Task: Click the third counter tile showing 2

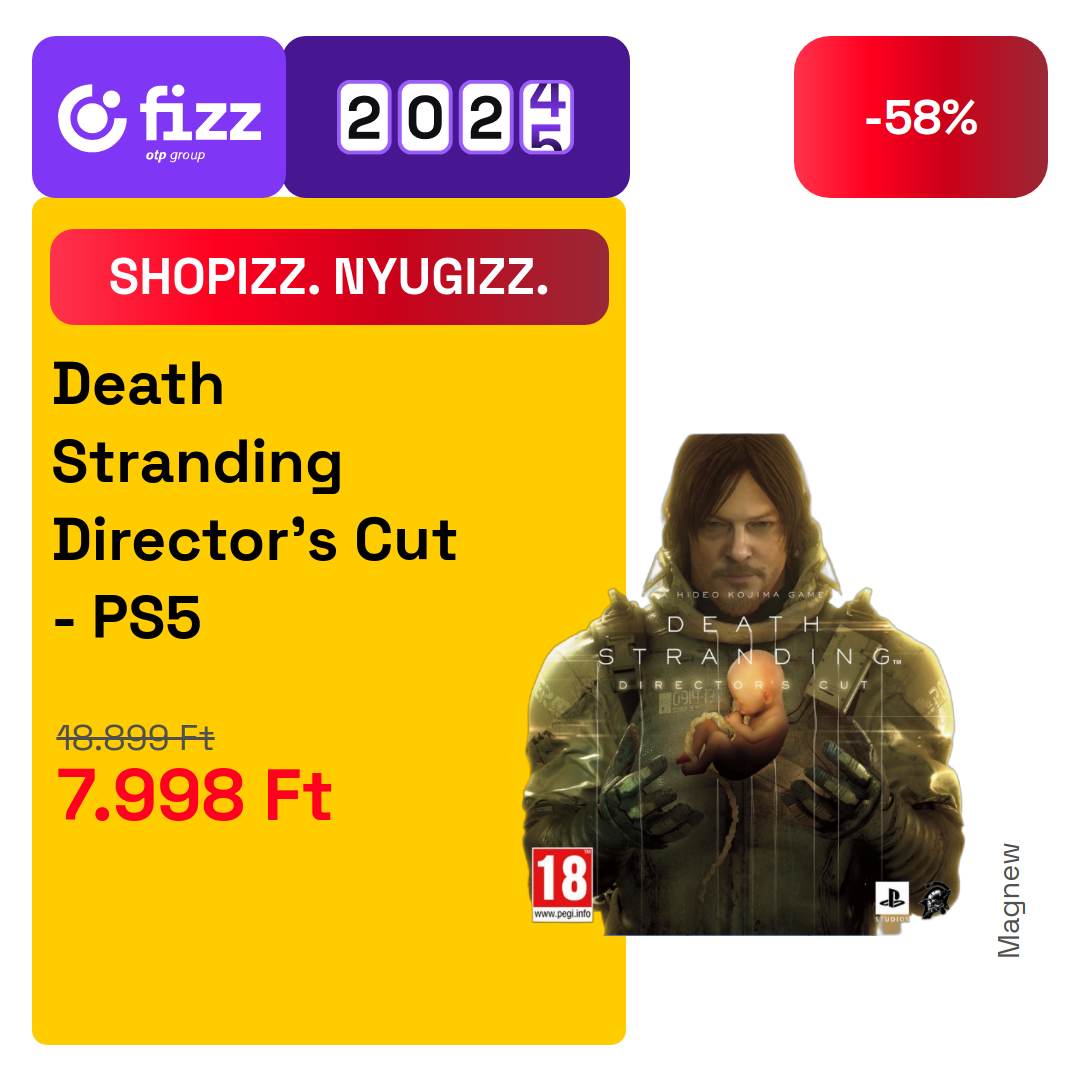Action: click(x=486, y=117)
